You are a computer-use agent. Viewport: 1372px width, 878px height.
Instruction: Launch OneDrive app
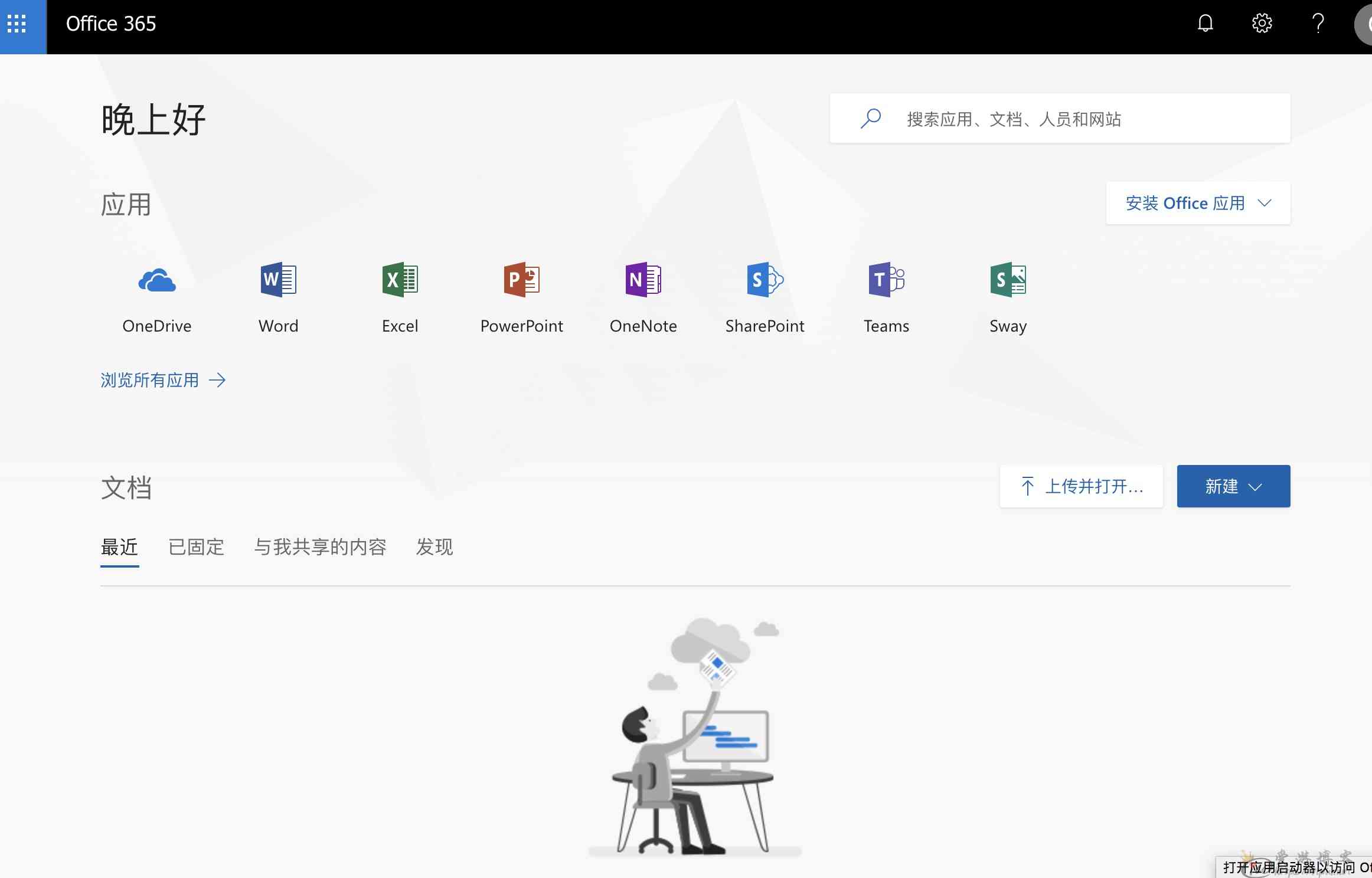(x=157, y=298)
